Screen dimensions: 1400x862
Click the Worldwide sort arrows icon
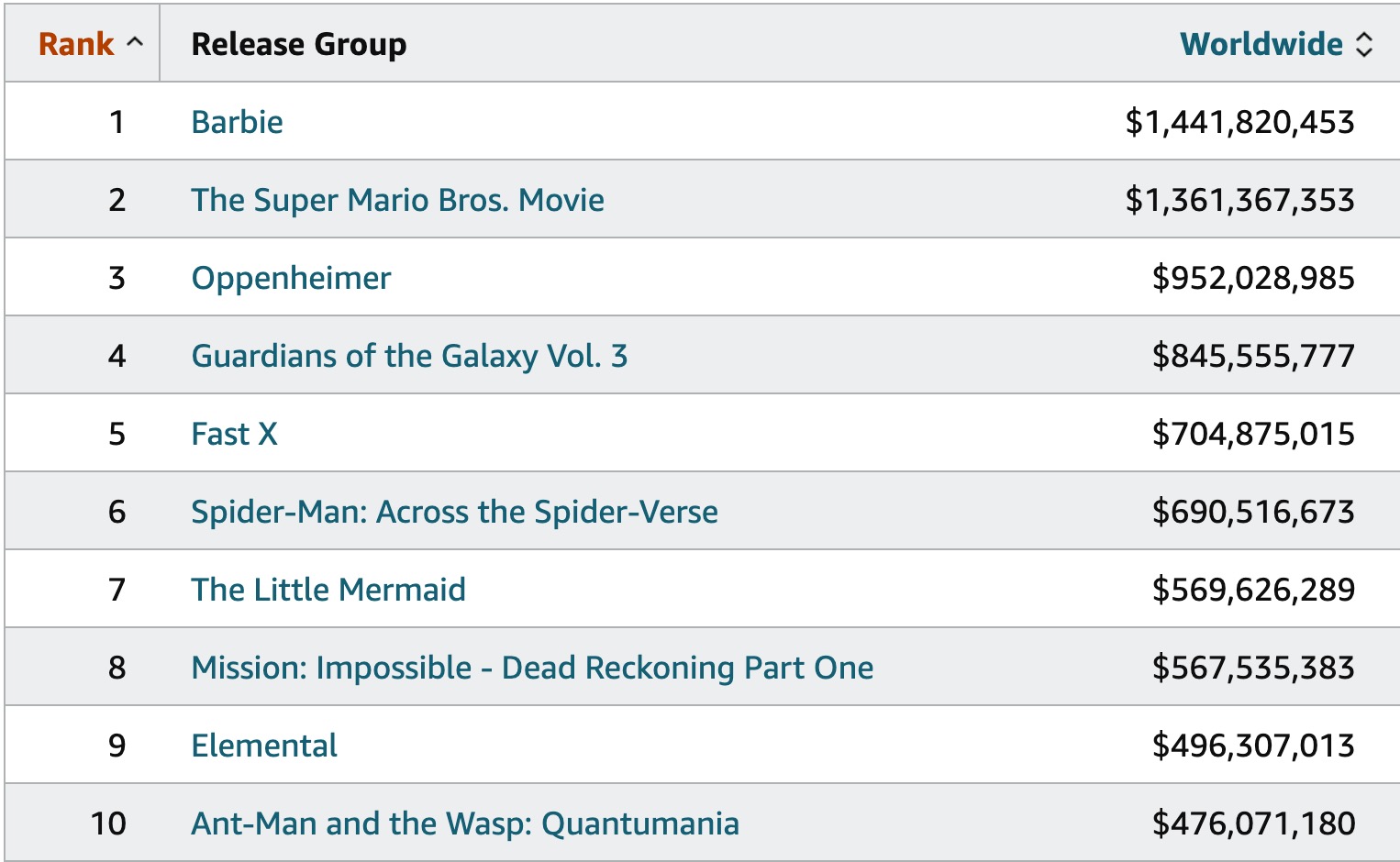click(x=1364, y=44)
